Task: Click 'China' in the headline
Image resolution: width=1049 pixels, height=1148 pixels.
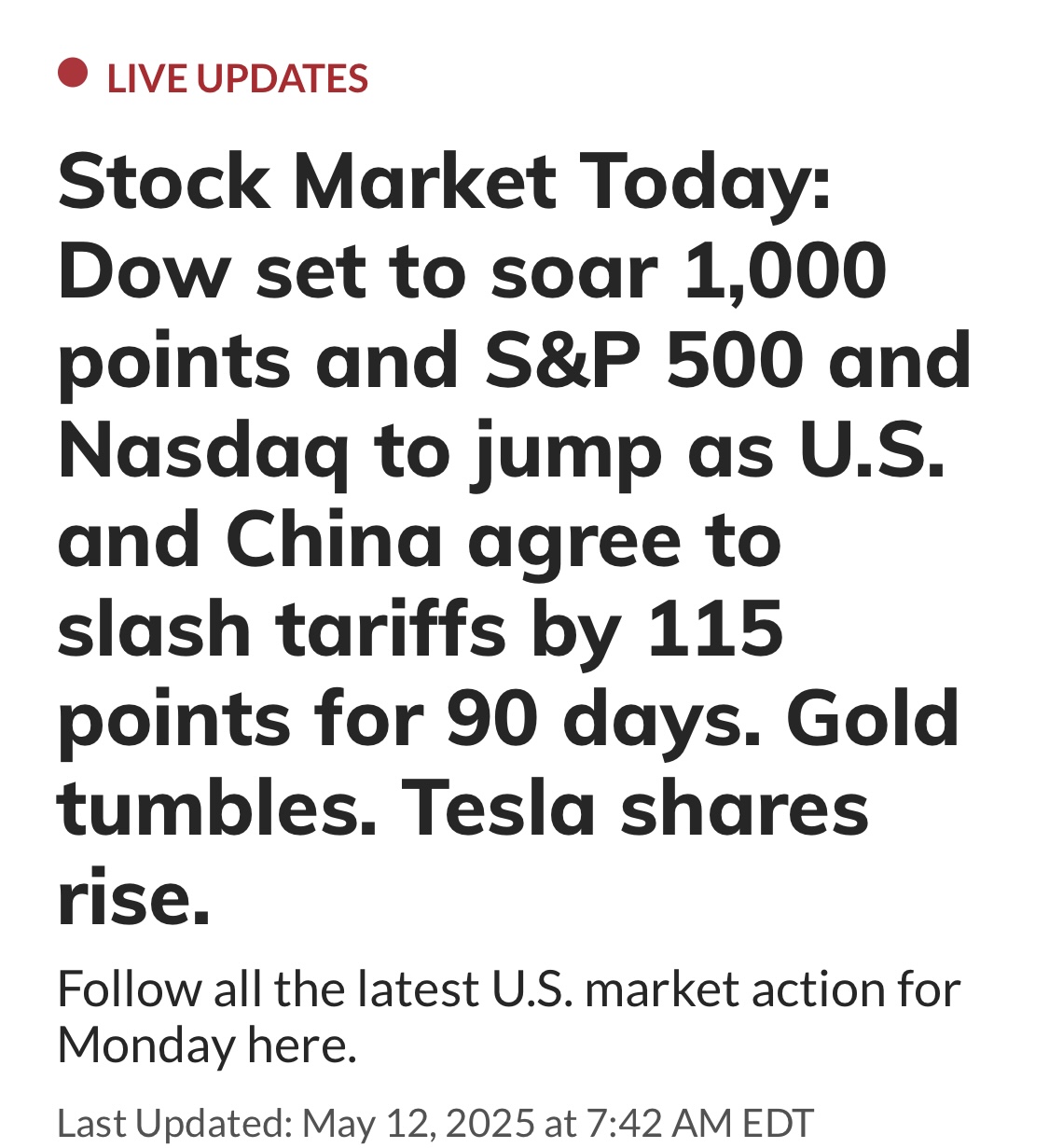Action: (x=334, y=541)
